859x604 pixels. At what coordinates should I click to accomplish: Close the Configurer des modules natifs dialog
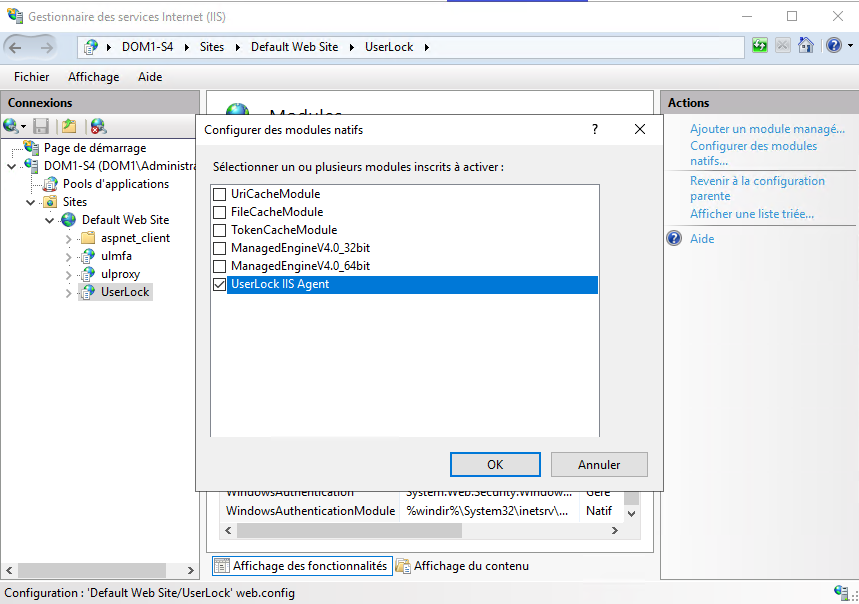(639, 129)
